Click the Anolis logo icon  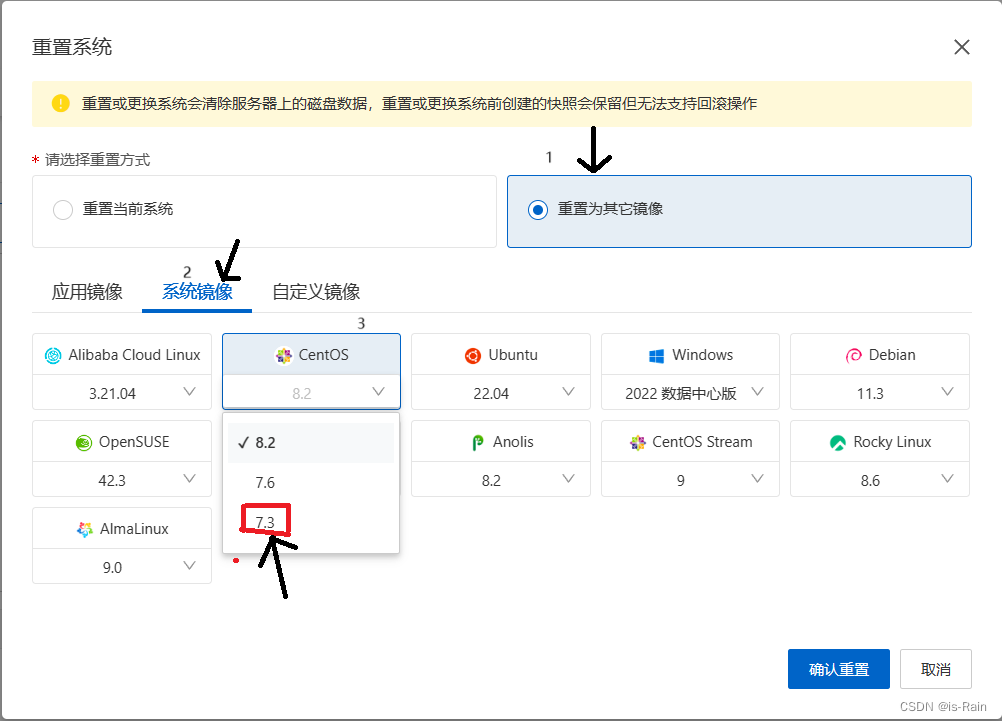[477, 442]
